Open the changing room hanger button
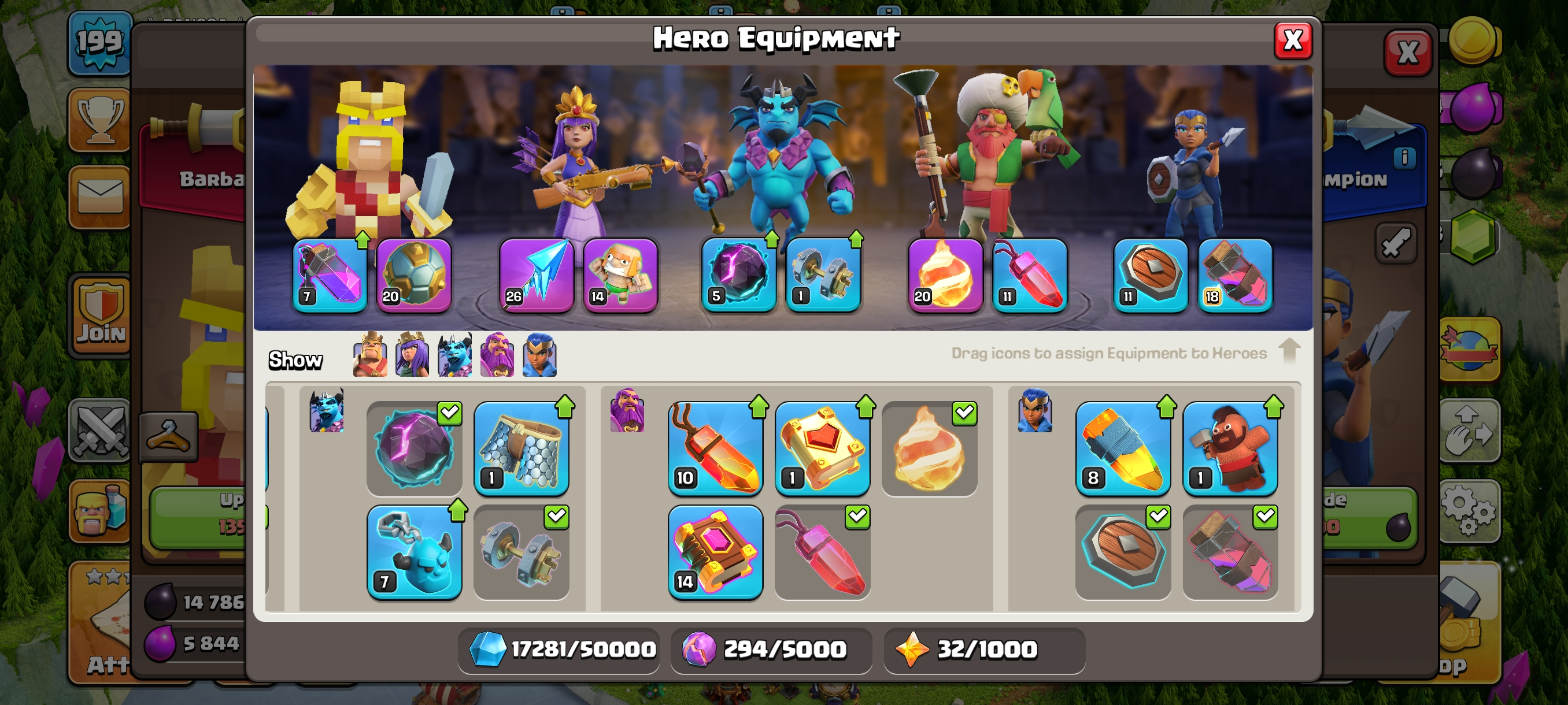Screen dimensions: 1568x705 pyautogui.click(x=169, y=436)
